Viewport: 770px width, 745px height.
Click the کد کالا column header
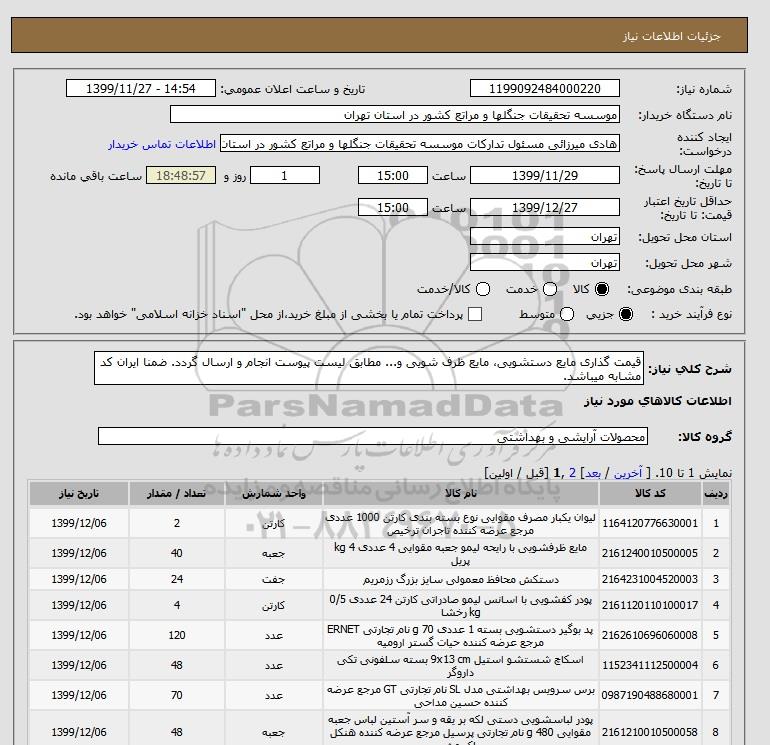[650, 494]
